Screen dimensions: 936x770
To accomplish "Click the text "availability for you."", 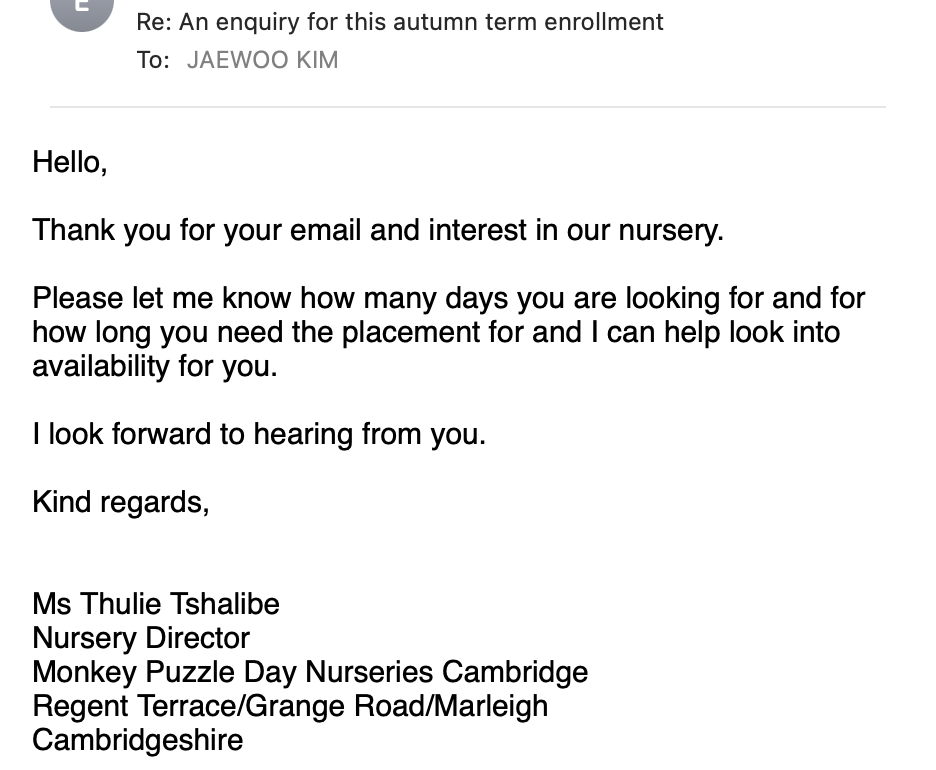I will (155, 366).
